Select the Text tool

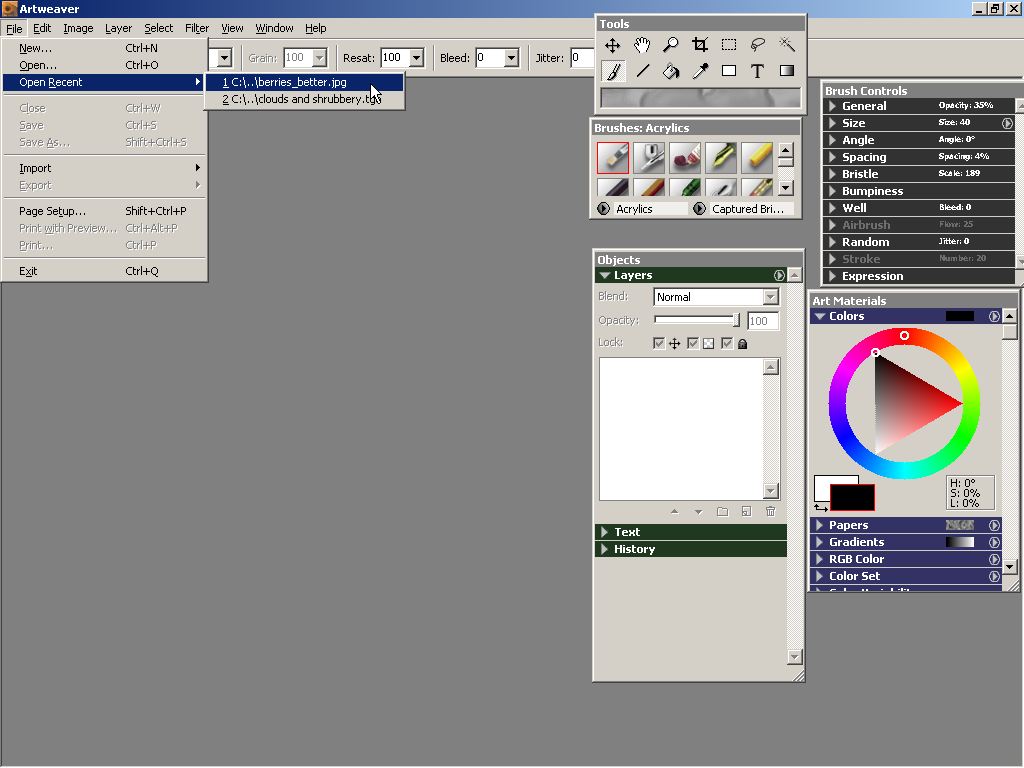757,71
